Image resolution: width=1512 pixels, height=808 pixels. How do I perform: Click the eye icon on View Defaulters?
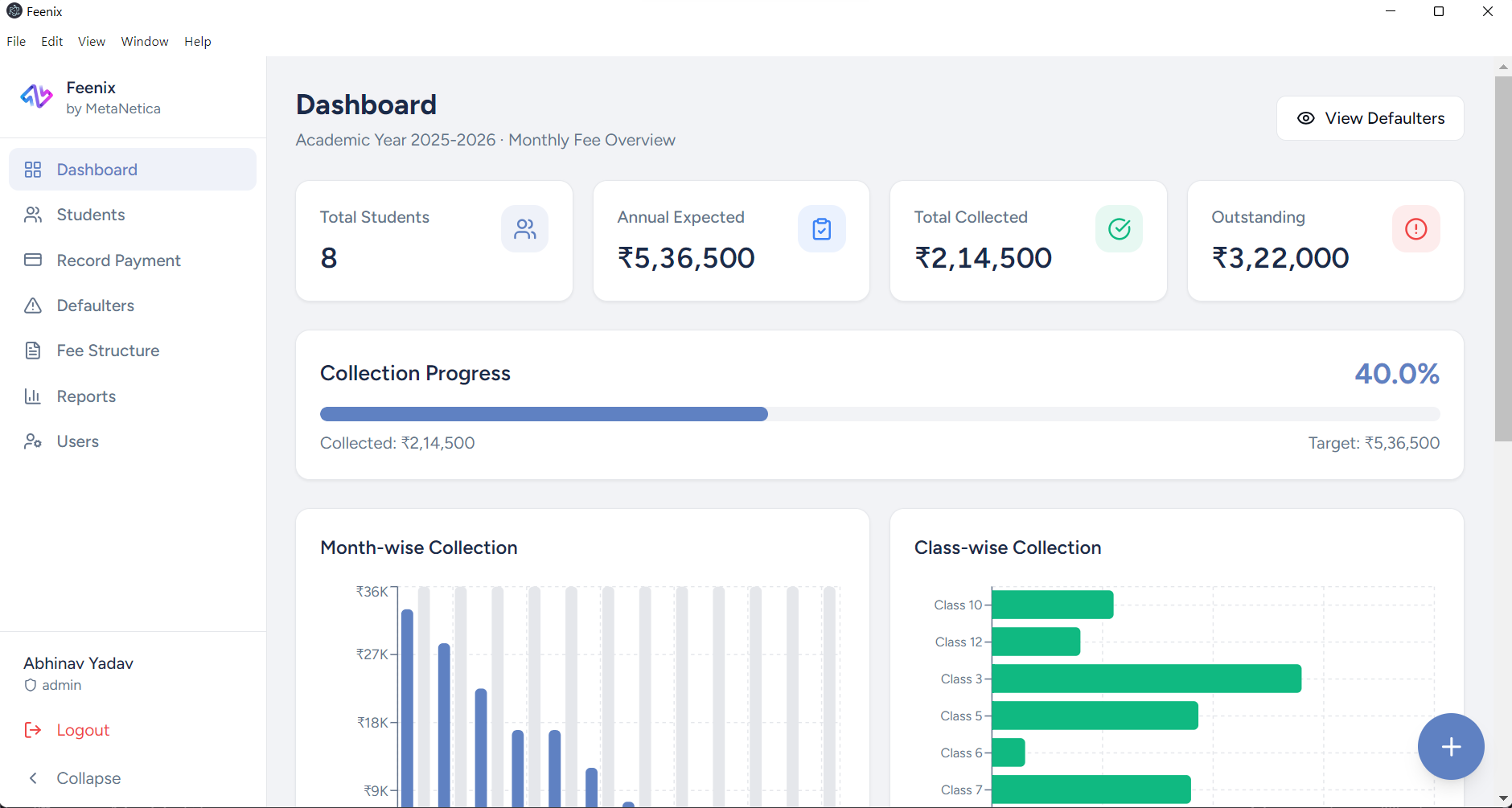1306,118
